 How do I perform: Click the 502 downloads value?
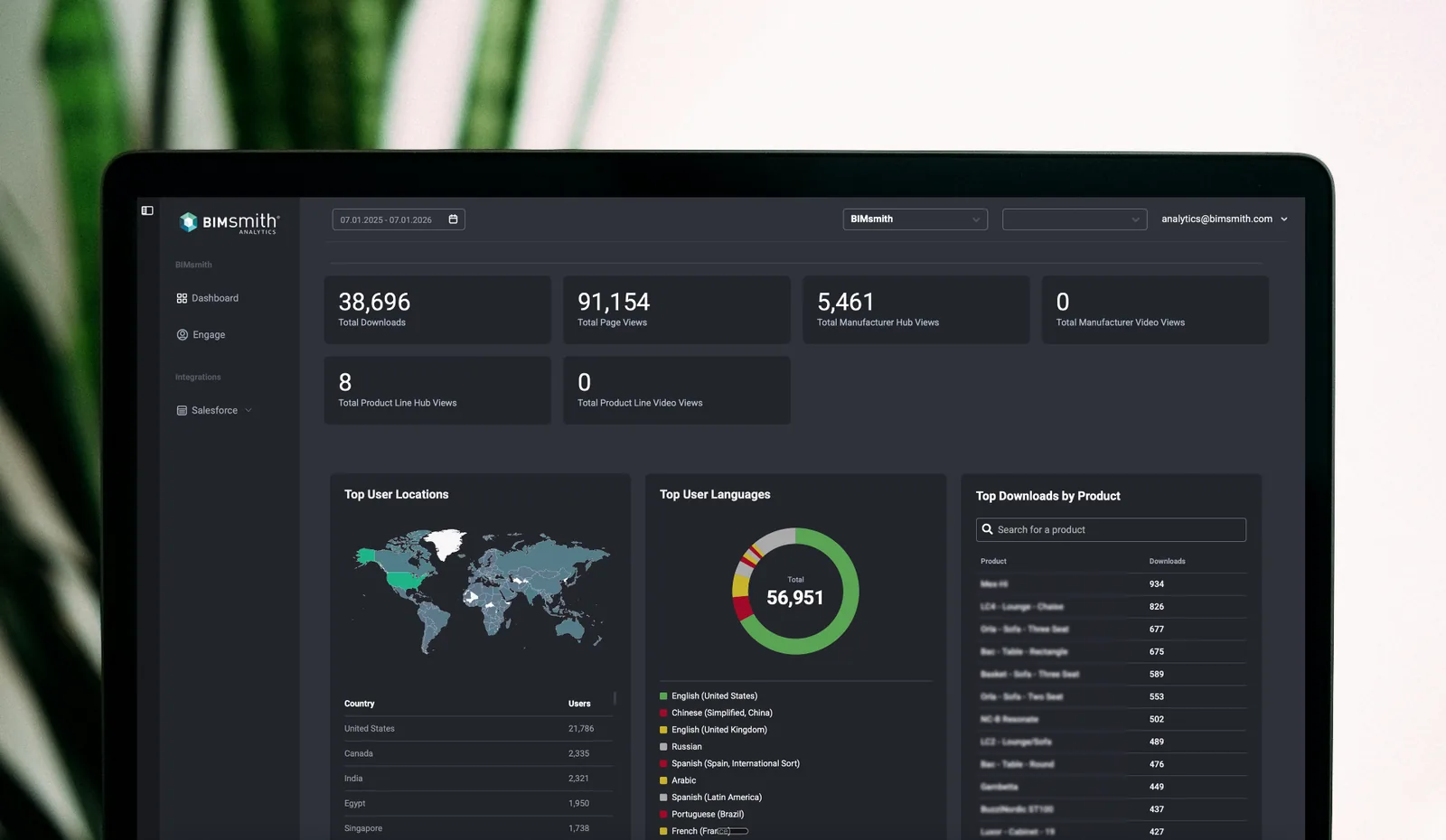pos(1157,720)
